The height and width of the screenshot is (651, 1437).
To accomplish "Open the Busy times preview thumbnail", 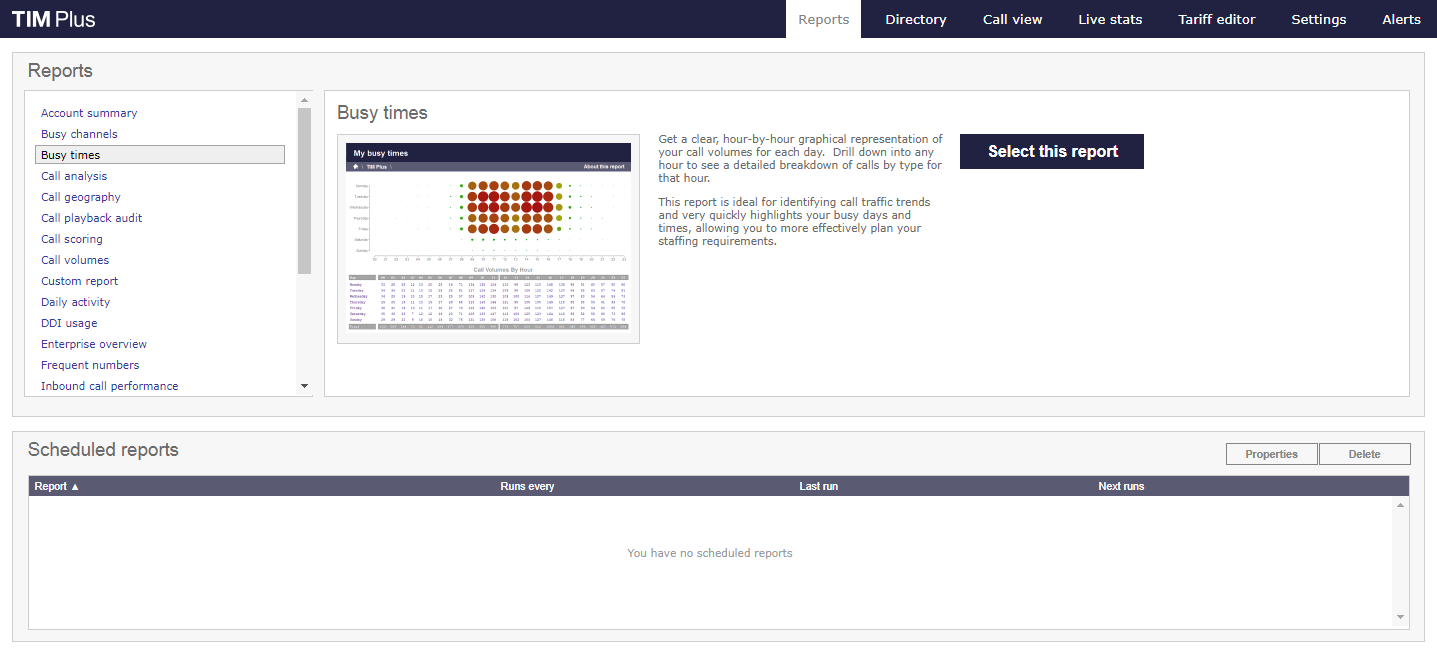I will [488, 239].
